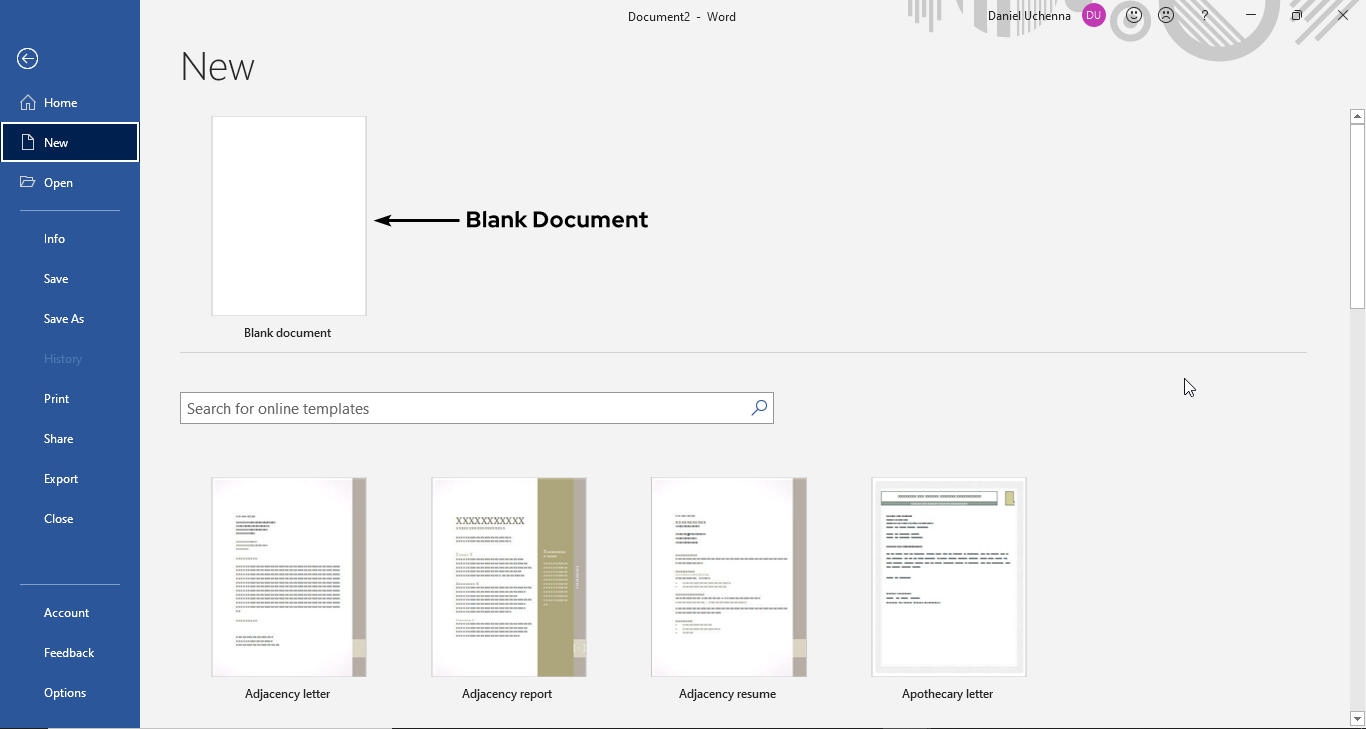Viewport: 1366px width, 729px height.
Task: Click the online templates search field
Action: 450,408
